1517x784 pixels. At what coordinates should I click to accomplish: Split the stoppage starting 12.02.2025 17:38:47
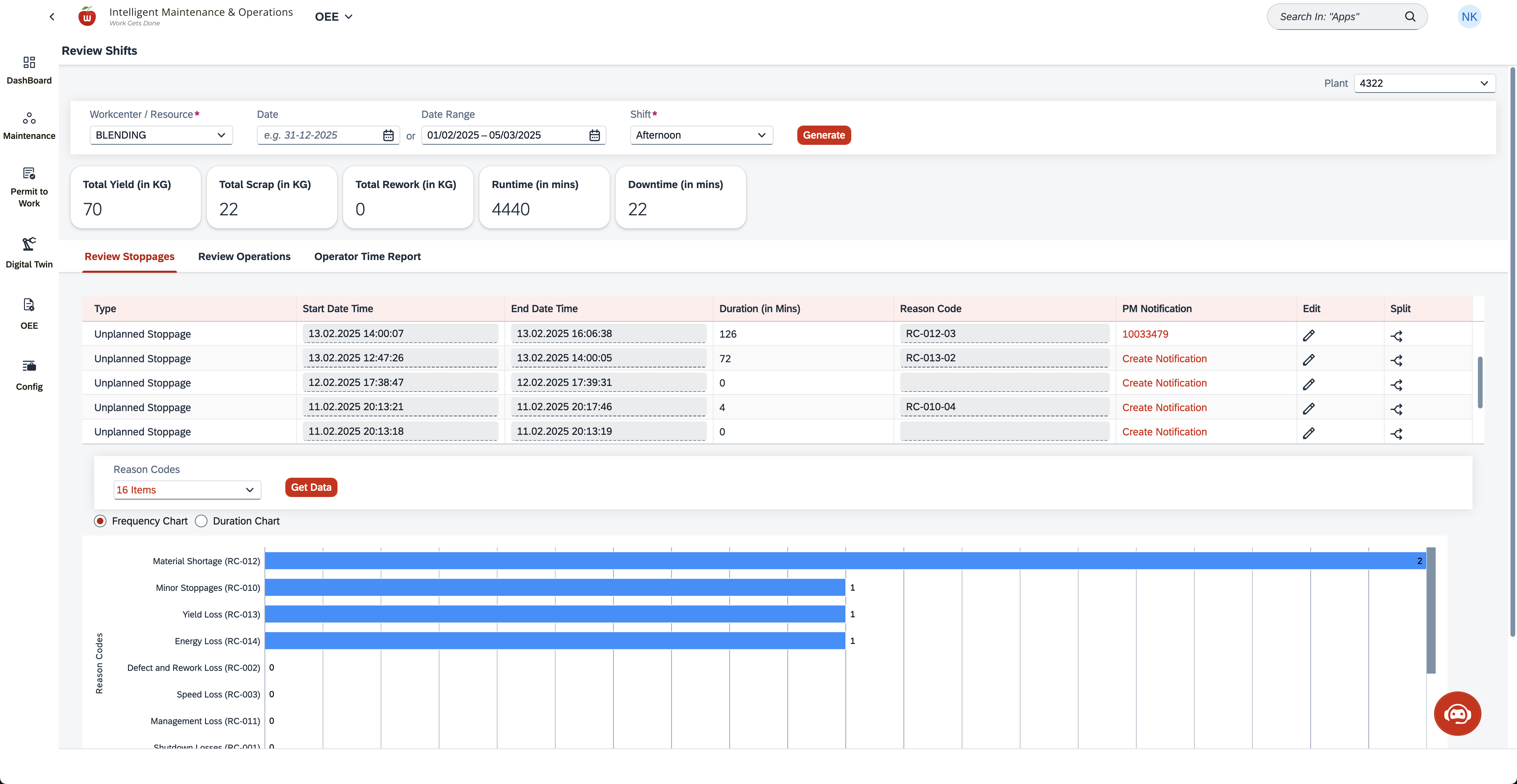(1396, 385)
